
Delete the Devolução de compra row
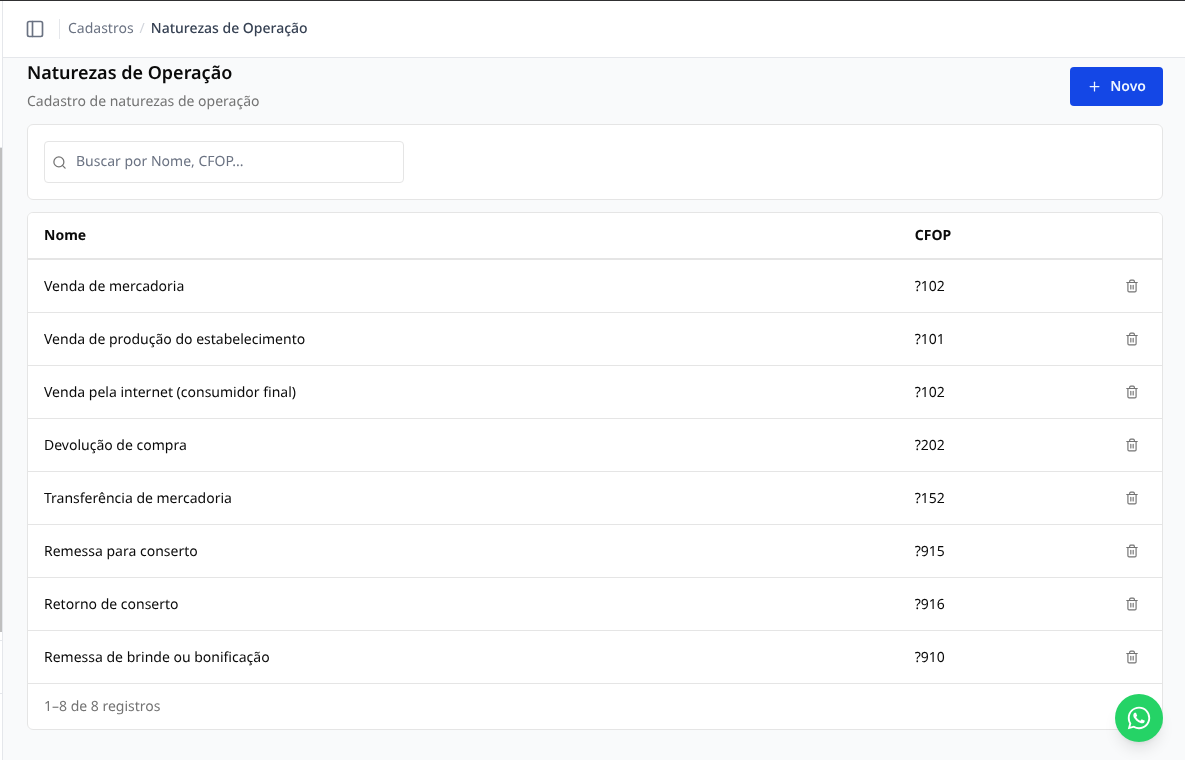pyautogui.click(x=1131, y=445)
